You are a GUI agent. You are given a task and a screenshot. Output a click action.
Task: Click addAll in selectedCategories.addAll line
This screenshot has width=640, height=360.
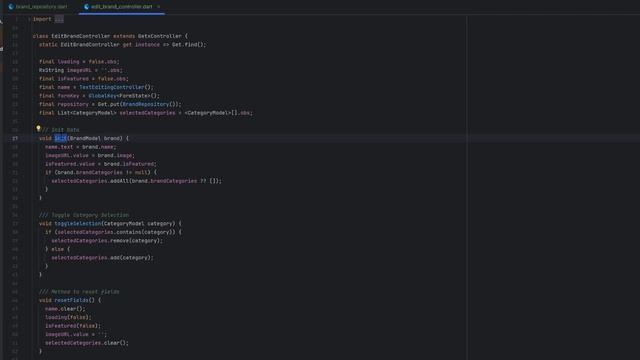point(120,181)
